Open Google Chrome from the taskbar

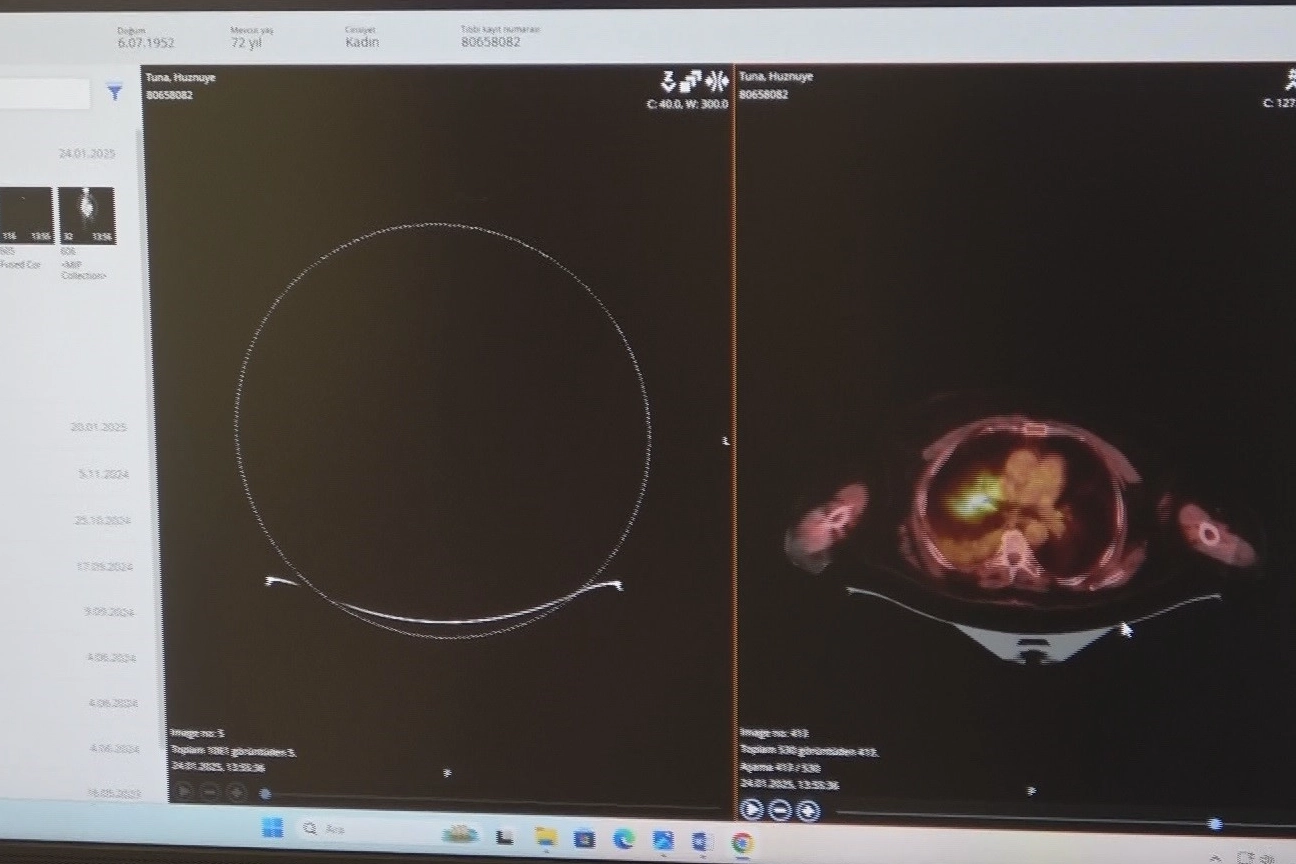[x=741, y=842]
